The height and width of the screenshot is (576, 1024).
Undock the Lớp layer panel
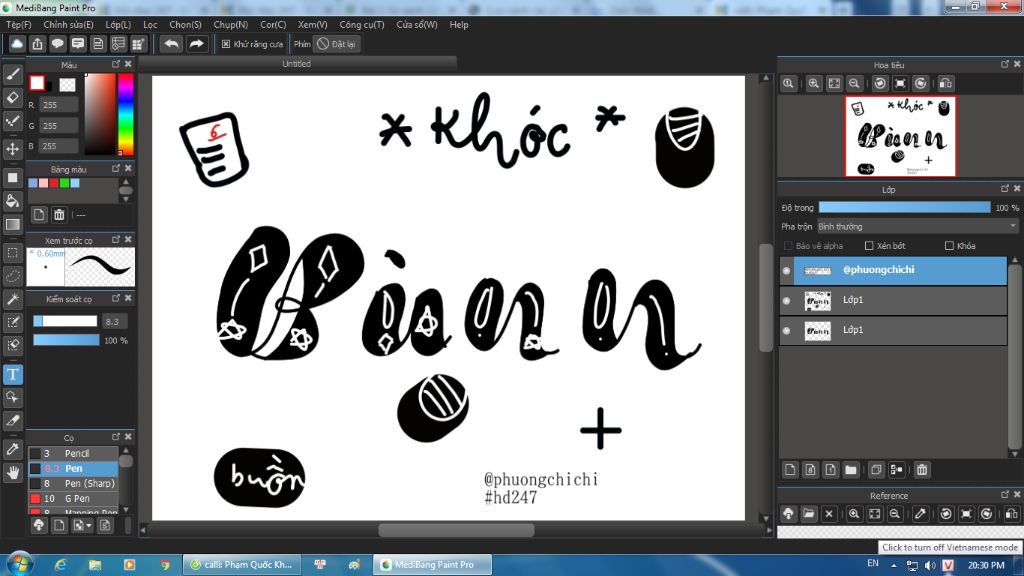[x=1004, y=189]
